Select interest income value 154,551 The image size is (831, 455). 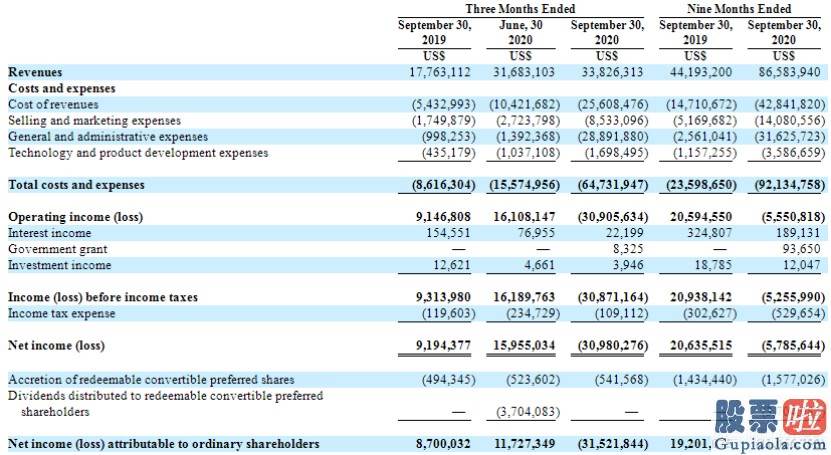(x=448, y=233)
